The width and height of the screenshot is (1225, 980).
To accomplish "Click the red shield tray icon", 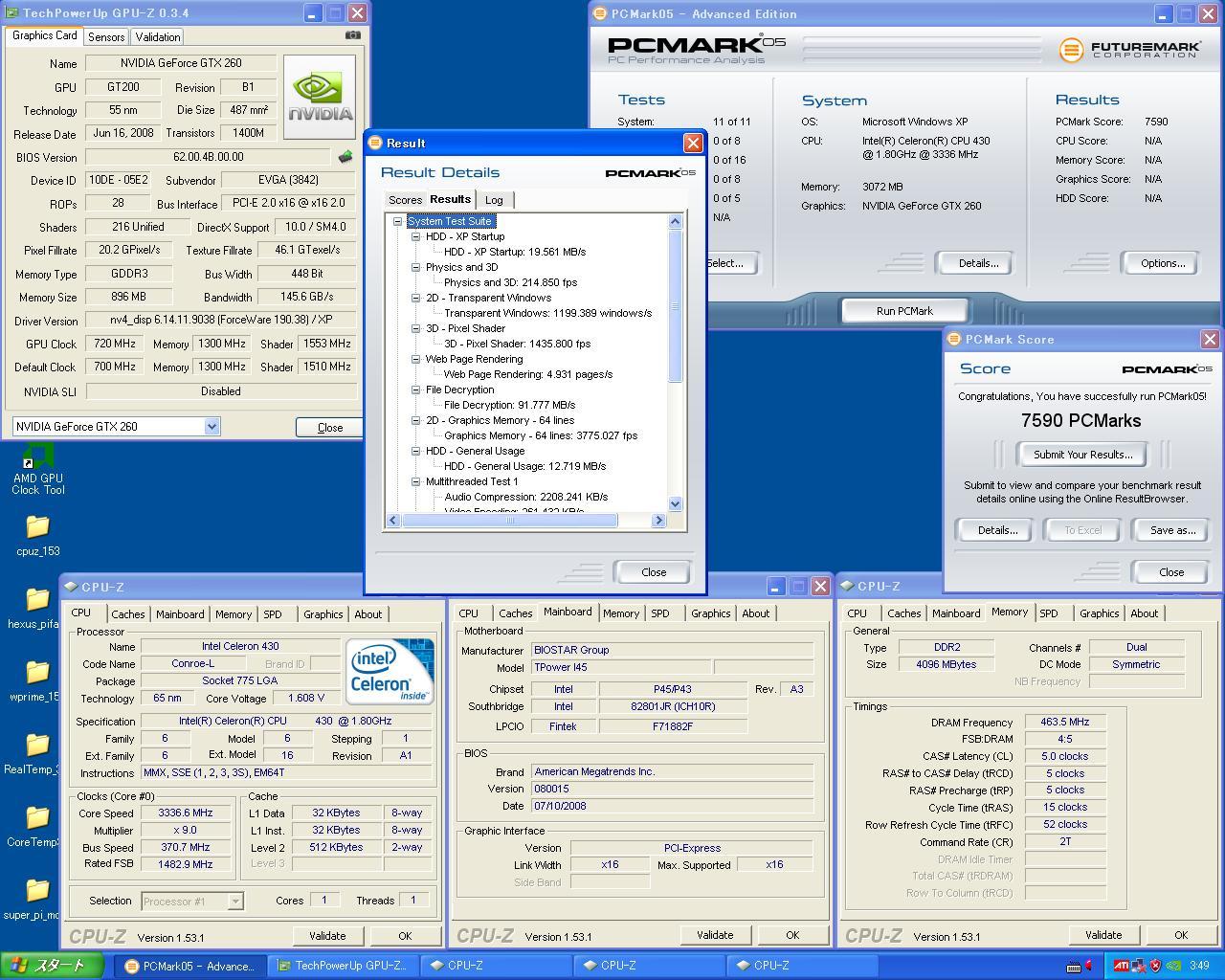I will [1155, 966].
